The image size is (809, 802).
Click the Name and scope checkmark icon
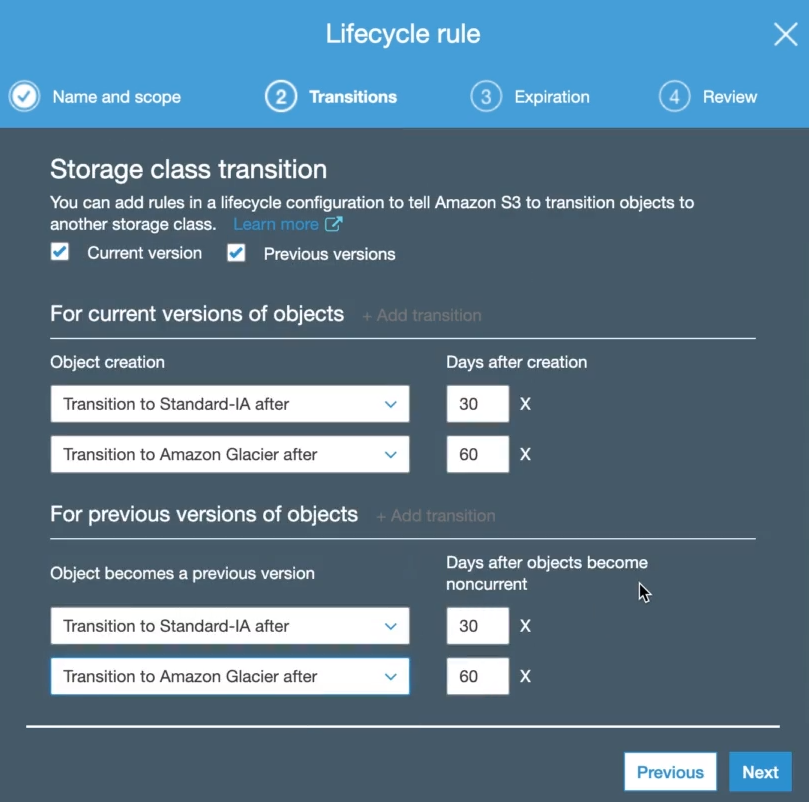24,97
